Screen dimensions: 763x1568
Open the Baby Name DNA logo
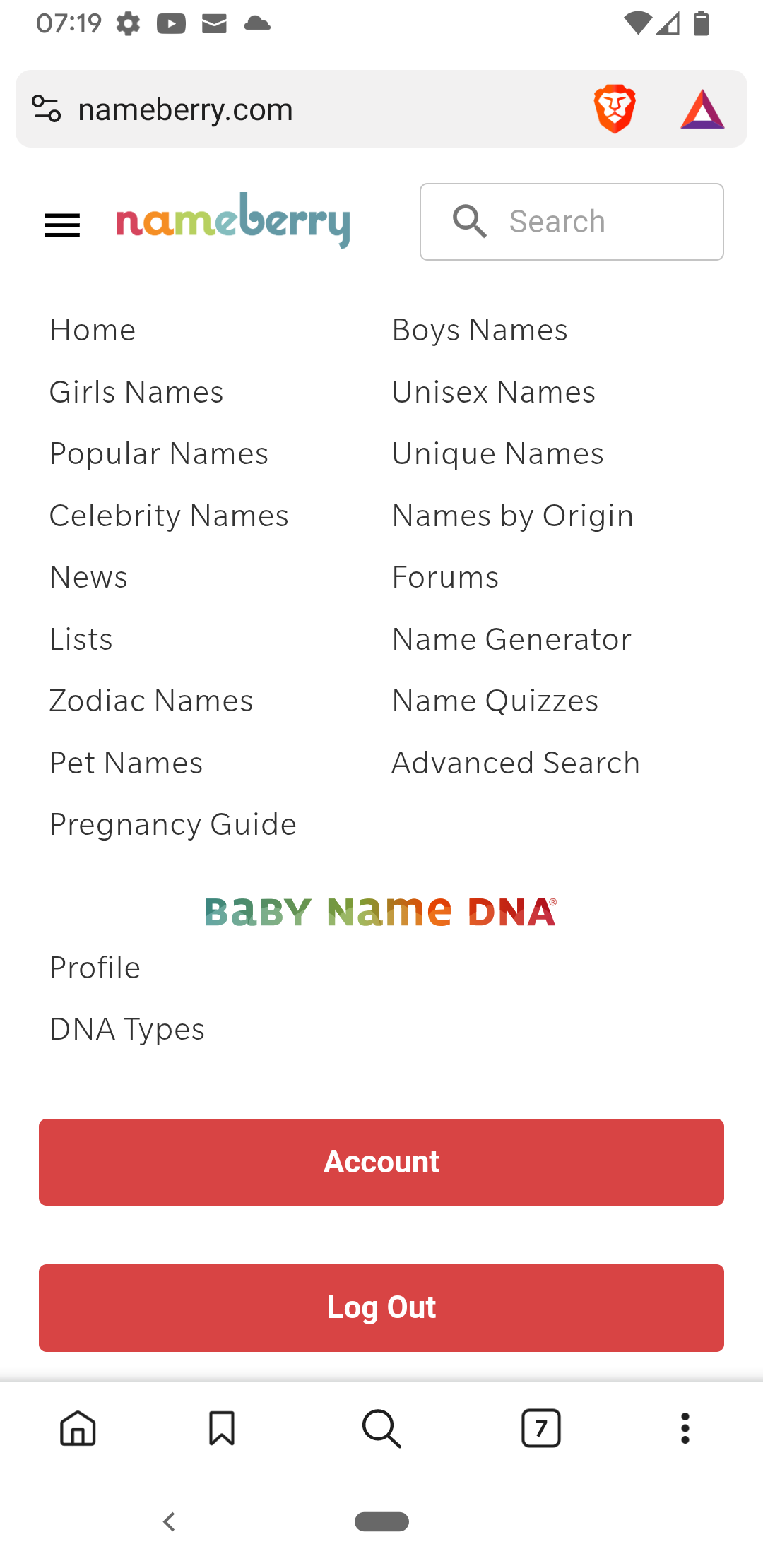pyautogui.click(x=381, y=912)
